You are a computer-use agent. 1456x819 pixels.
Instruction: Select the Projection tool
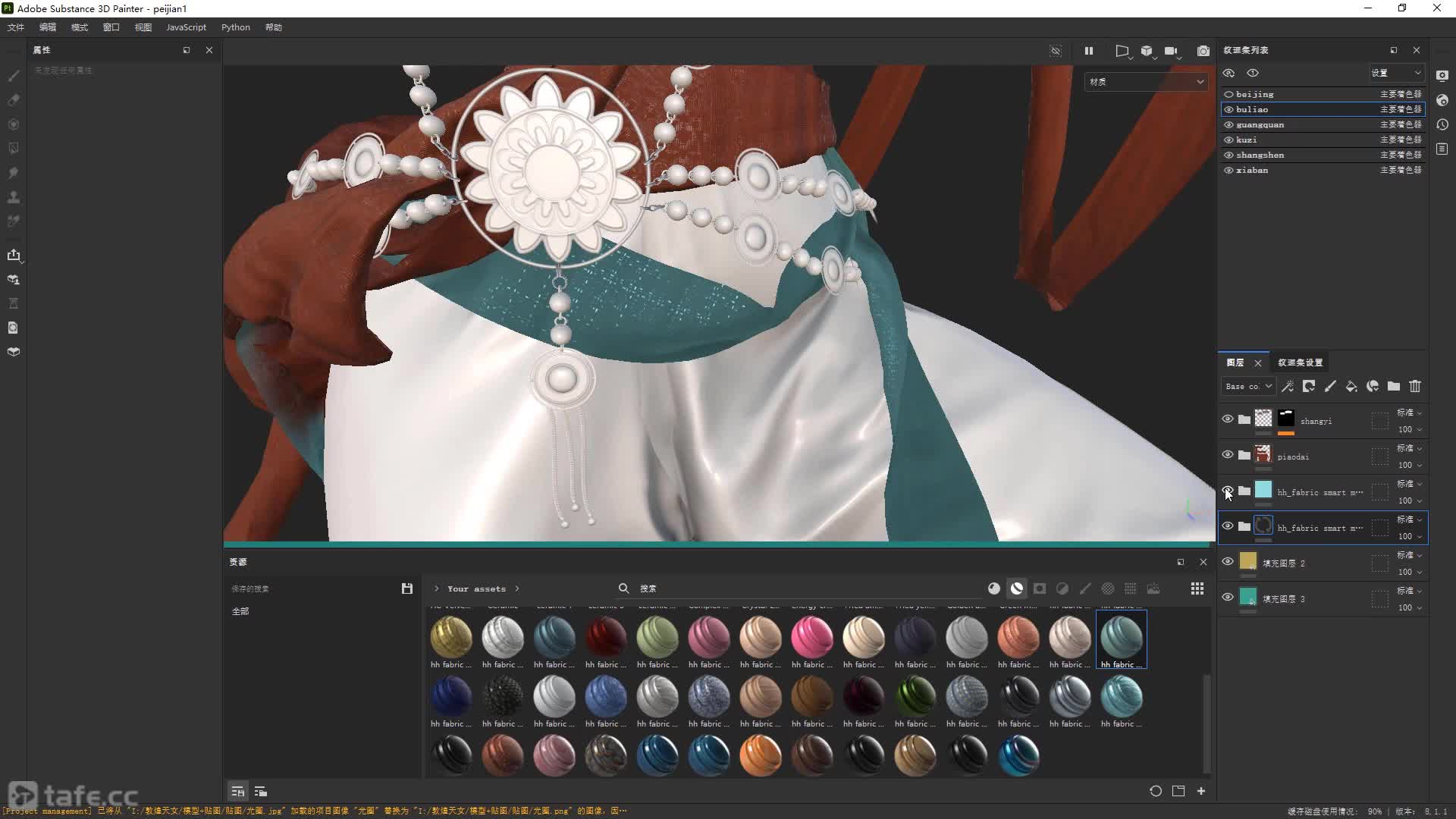click(14, 124)
